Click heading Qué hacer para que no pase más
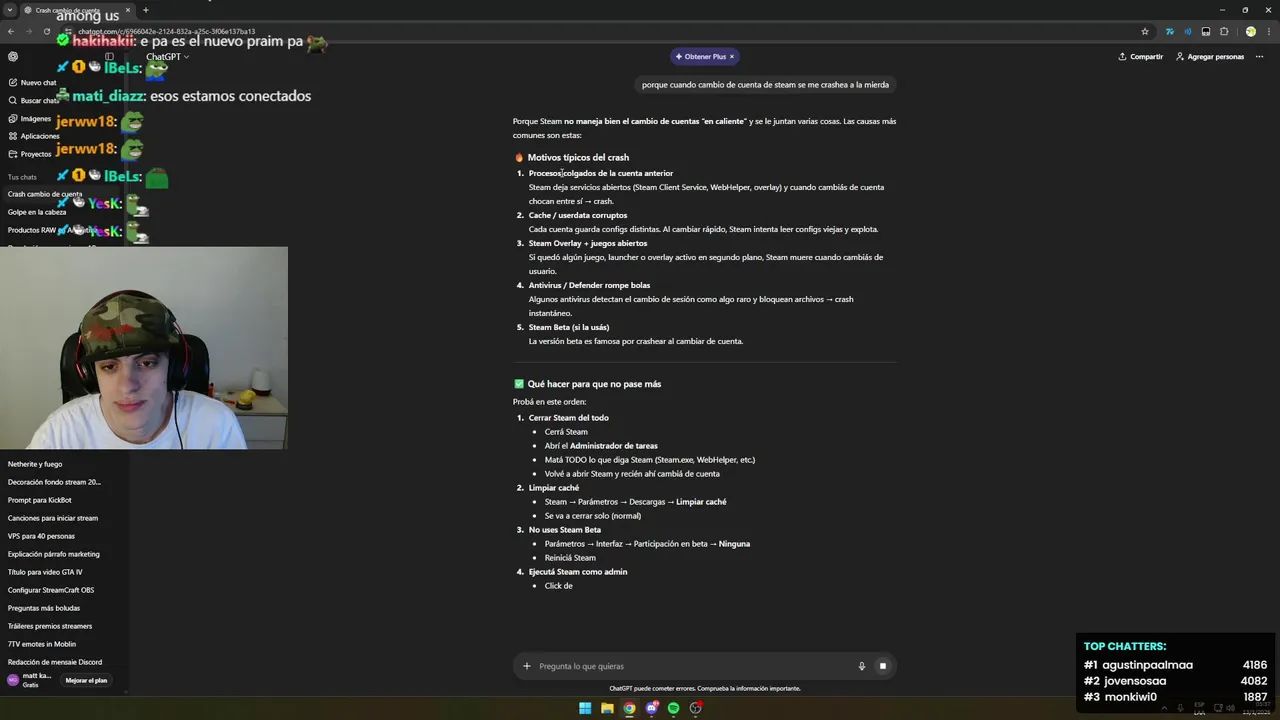1280x720 pixels. [x=587, y=384]
